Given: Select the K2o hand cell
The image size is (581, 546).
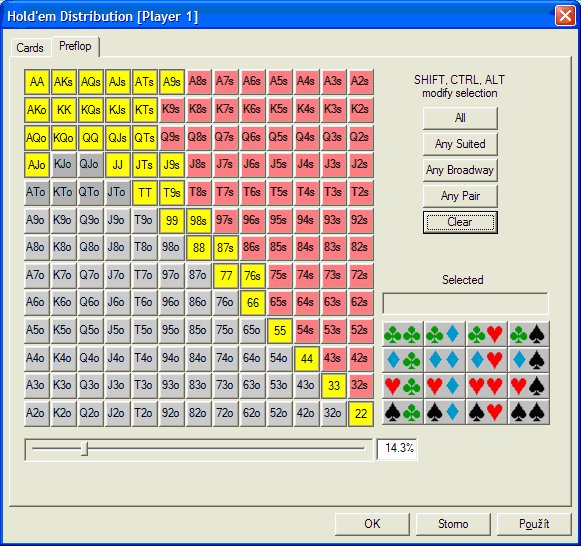Looking at the screenshot, I should (x=64, y=413).
